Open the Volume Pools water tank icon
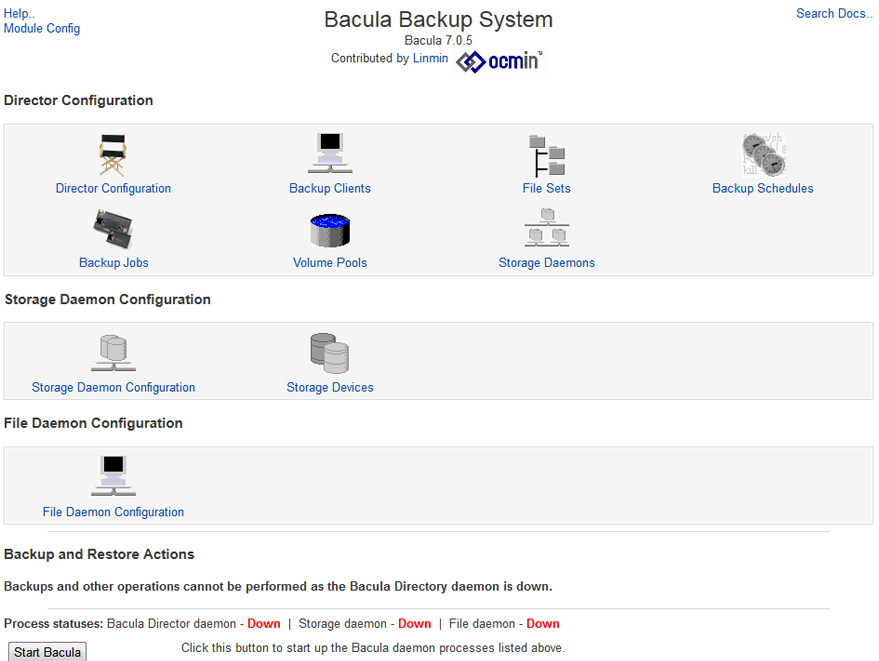Viewport: 879px width, 661px height. click(x=330, y=230)
